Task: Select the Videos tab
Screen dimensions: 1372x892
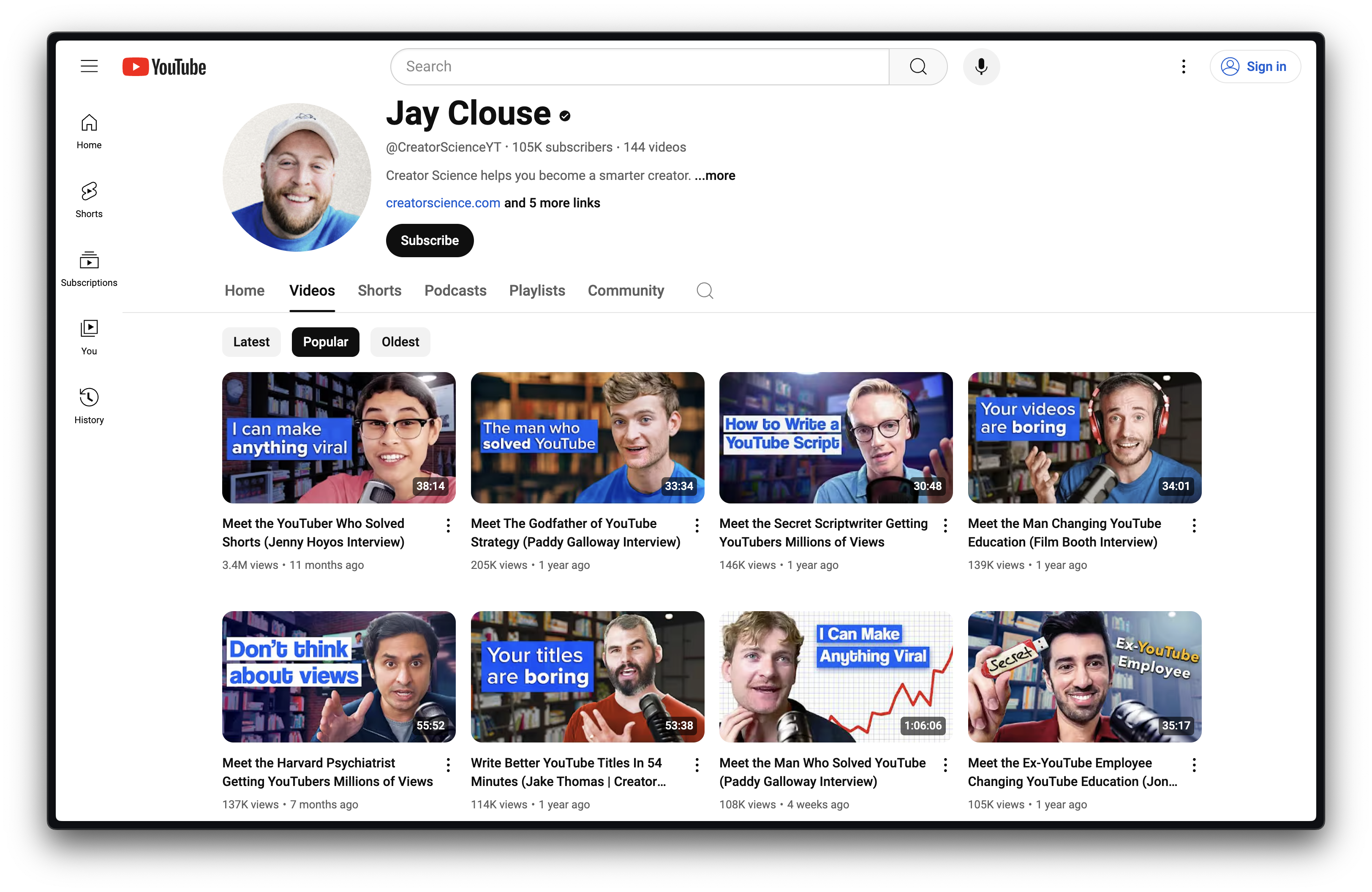Action: [x=312, y=291]
